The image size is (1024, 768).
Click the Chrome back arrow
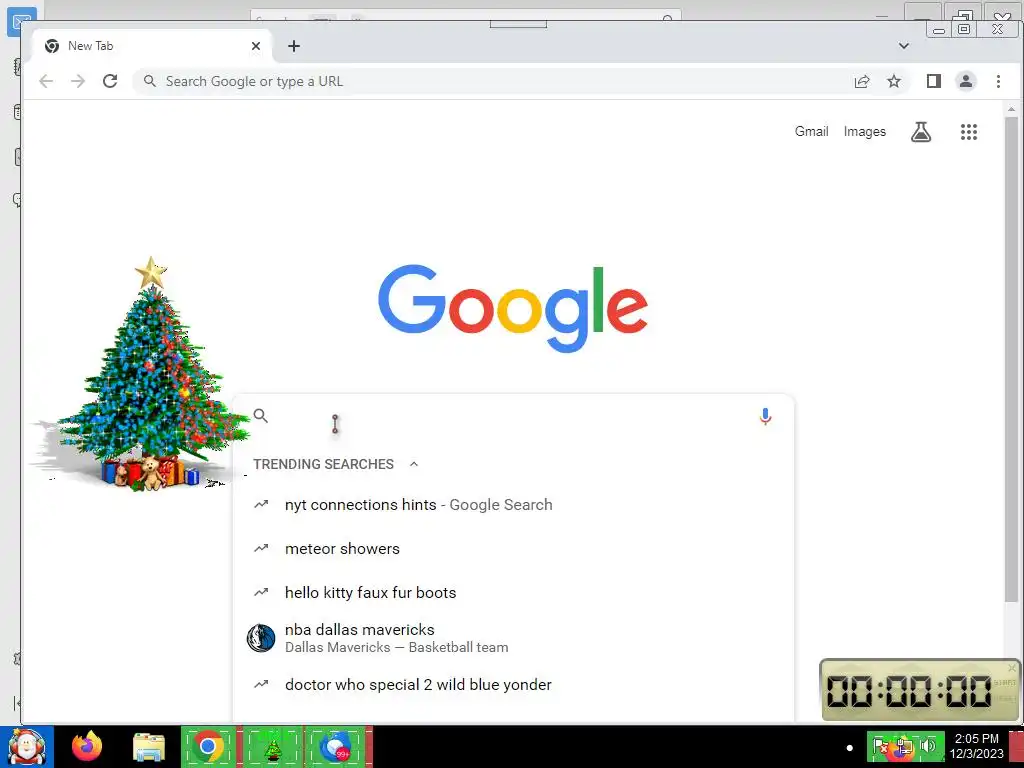(46, 81)
